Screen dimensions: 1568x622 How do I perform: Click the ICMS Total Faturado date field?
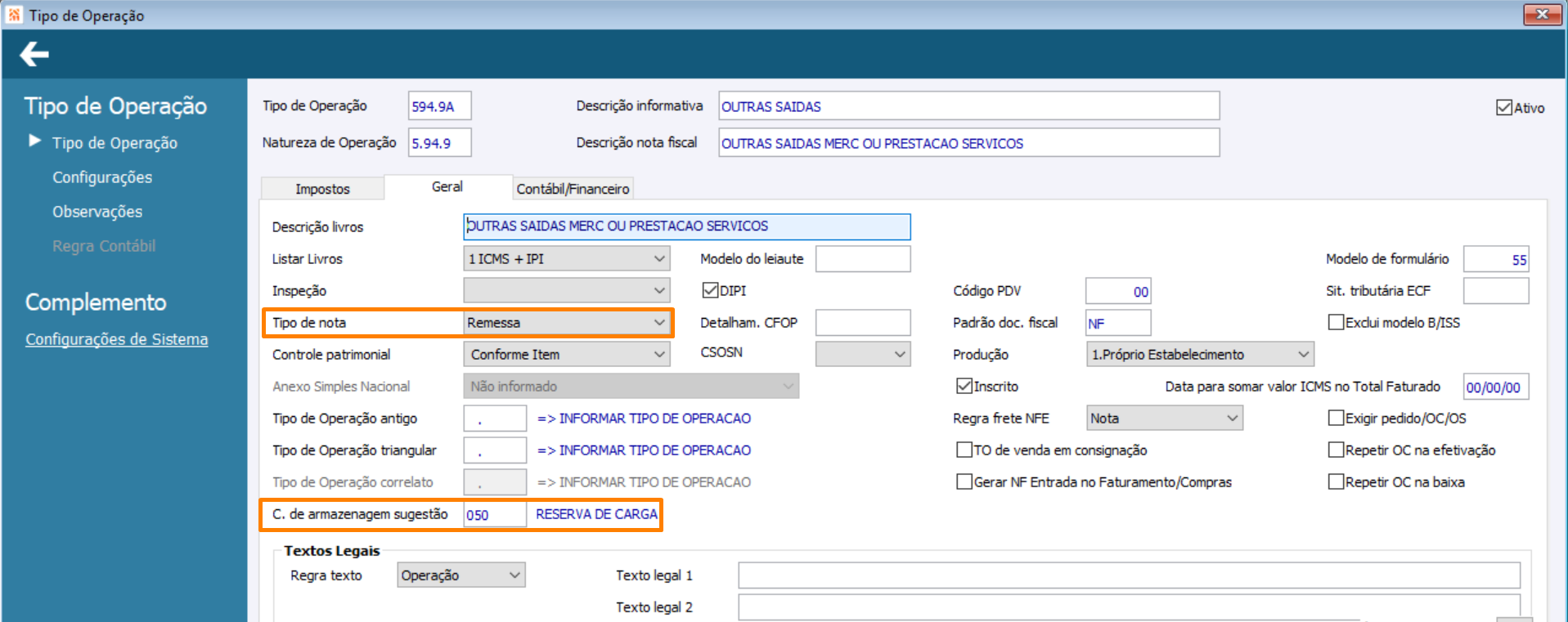click(1496, 387)
